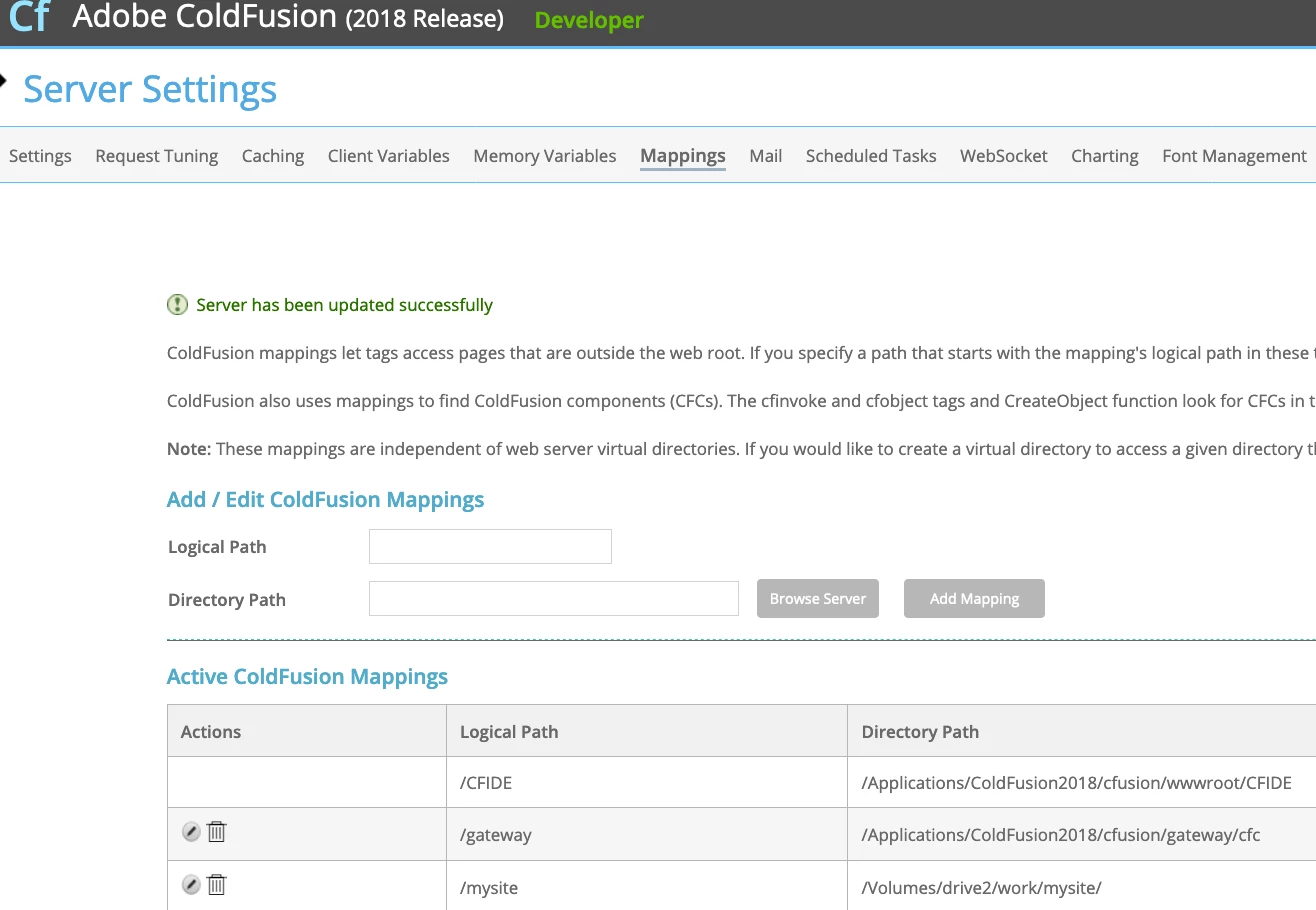1316x910 pixels.
Task: Open the Caching tab
Action: [x=273, y=156]
